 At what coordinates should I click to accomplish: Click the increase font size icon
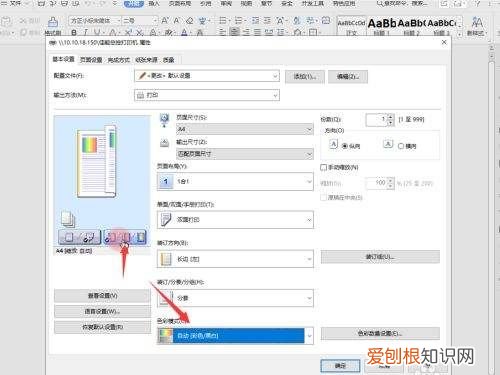click(x=165, y=21)
